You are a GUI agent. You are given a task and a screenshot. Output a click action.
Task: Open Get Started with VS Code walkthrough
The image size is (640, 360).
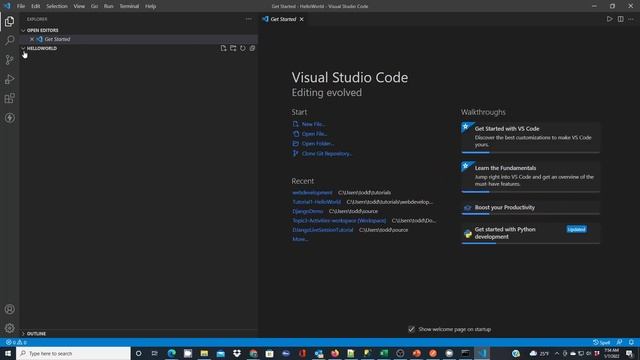531,138
